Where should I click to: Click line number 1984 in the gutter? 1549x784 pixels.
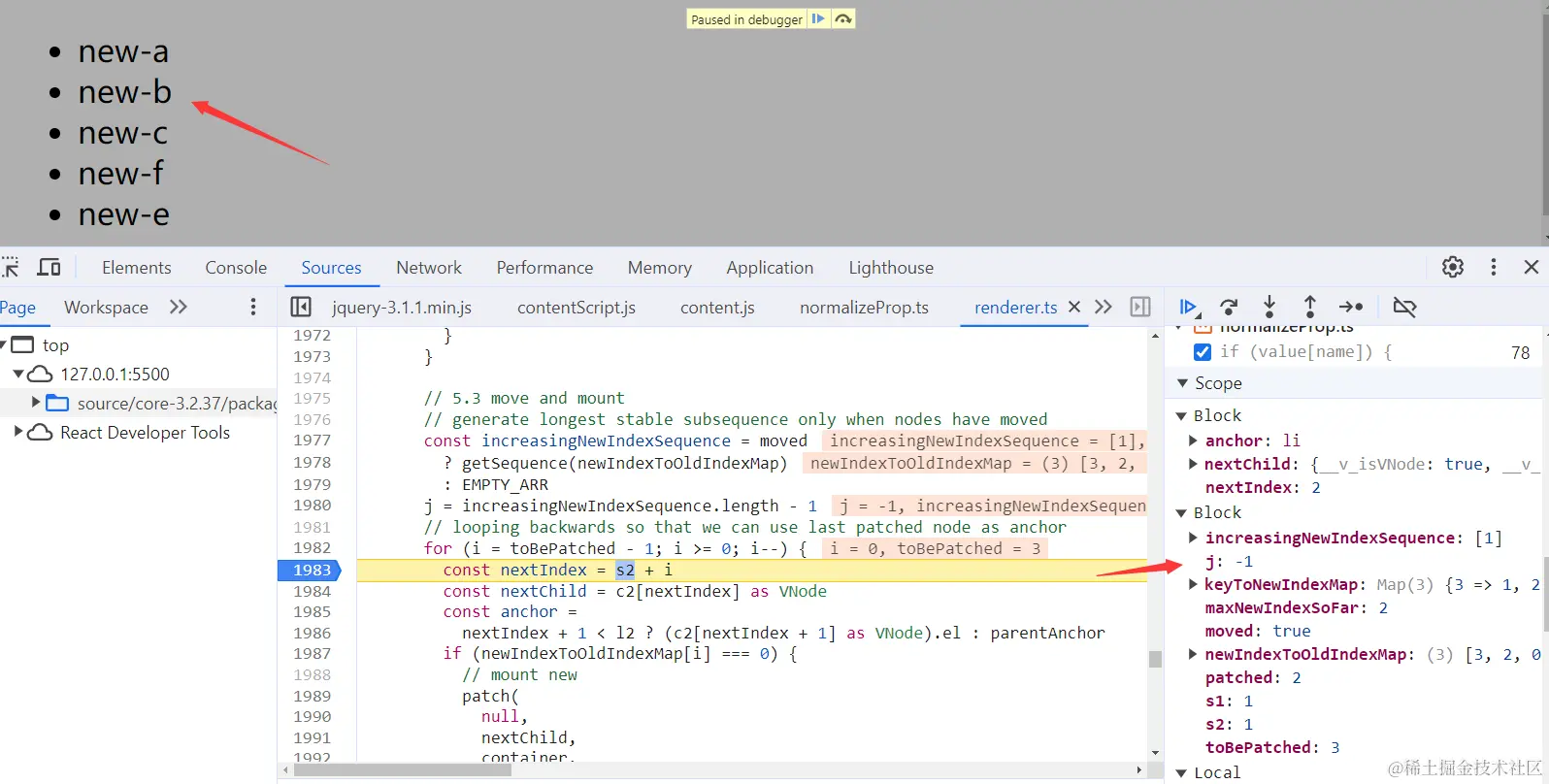click(x=313, y=591)
